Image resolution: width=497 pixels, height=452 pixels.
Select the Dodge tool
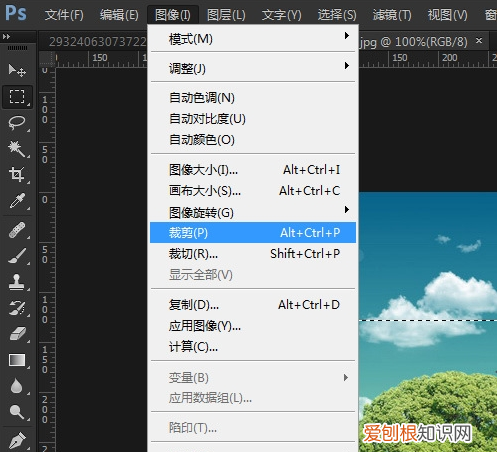(17, 412)
